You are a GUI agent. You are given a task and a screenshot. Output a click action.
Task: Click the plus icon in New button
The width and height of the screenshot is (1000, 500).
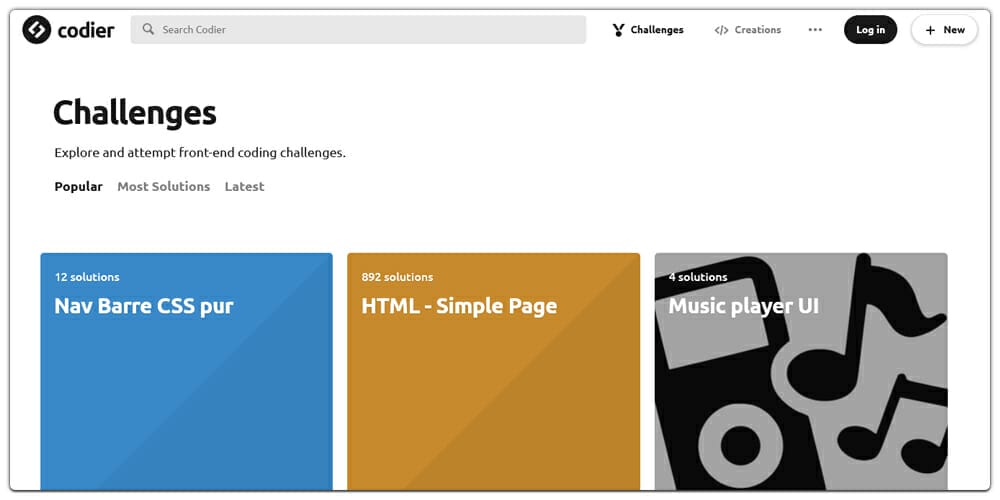click(930, 30)
